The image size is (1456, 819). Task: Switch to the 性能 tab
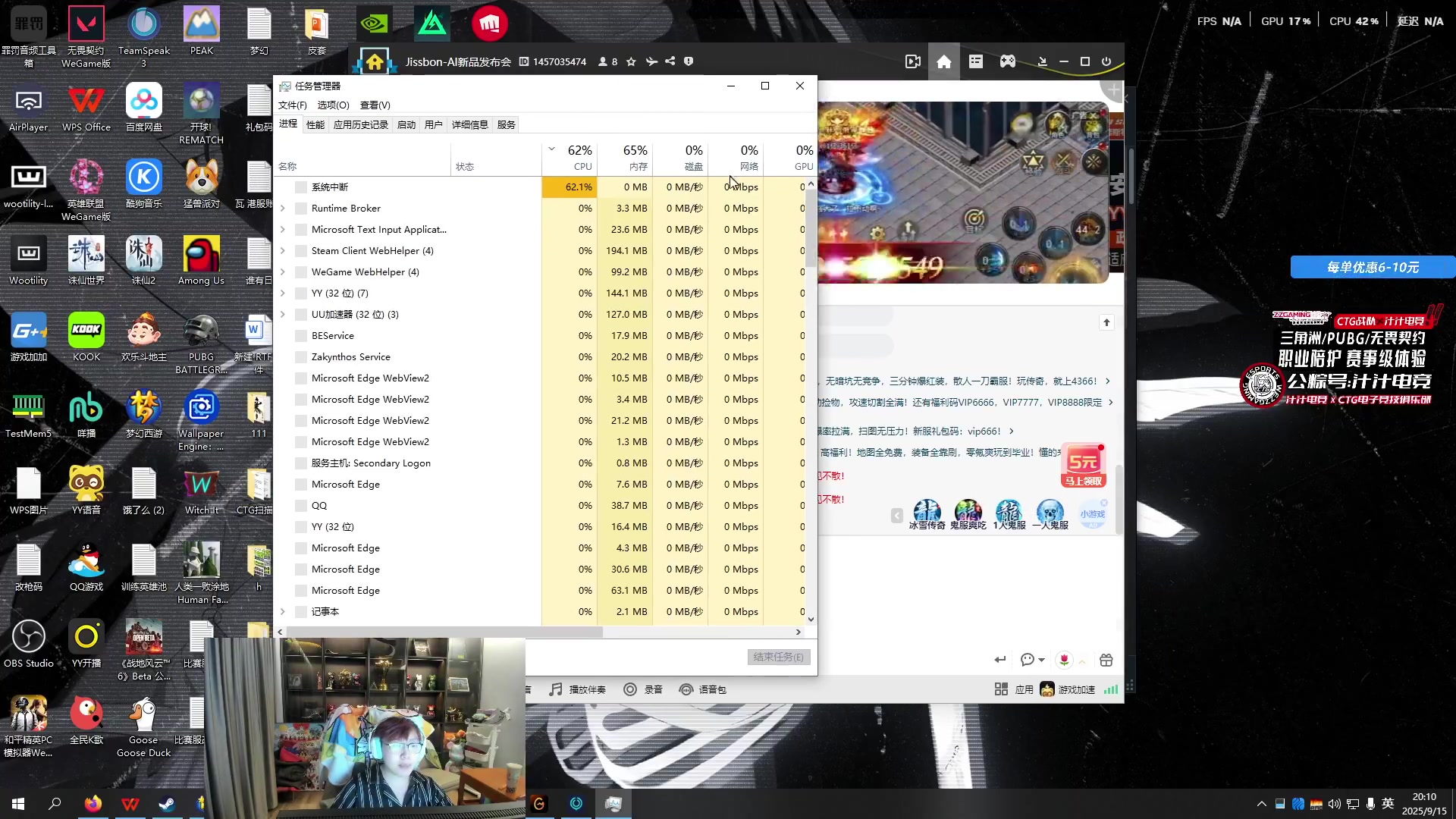pyautogui.click(x=315, y=124)
